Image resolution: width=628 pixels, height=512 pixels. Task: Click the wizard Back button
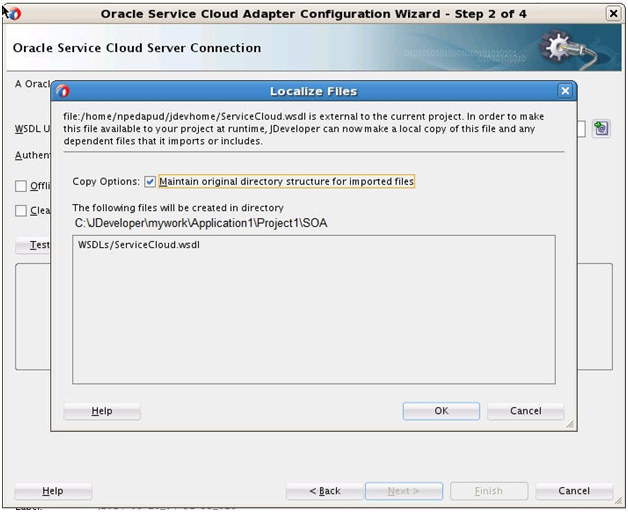click(325, 491)
